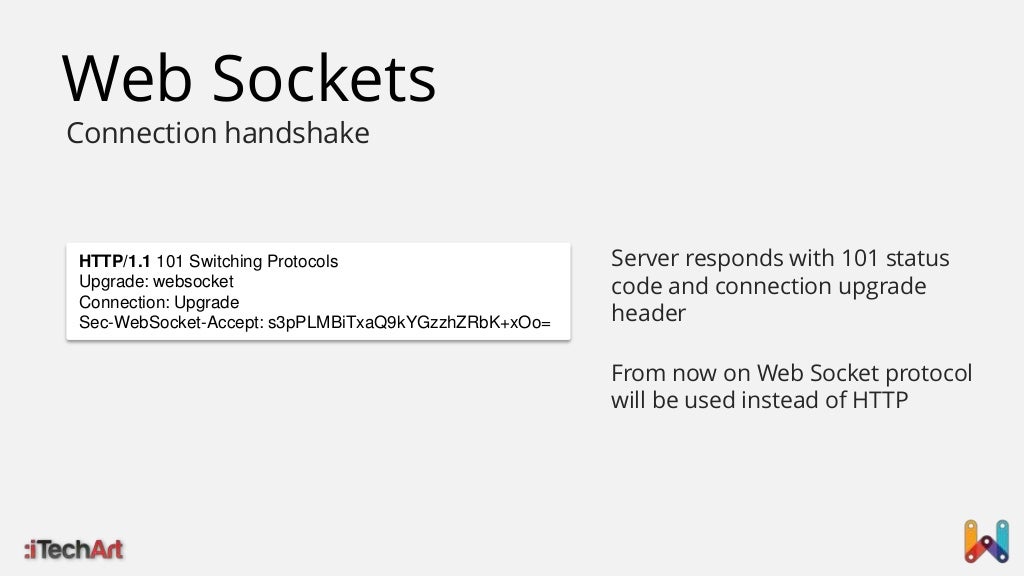The width and height of the screenshot is (1024, 576).
Task: Click the HTTP/1.1 101 Switching Protocols line
Action: pyautogui.click(x=208, y=261)
